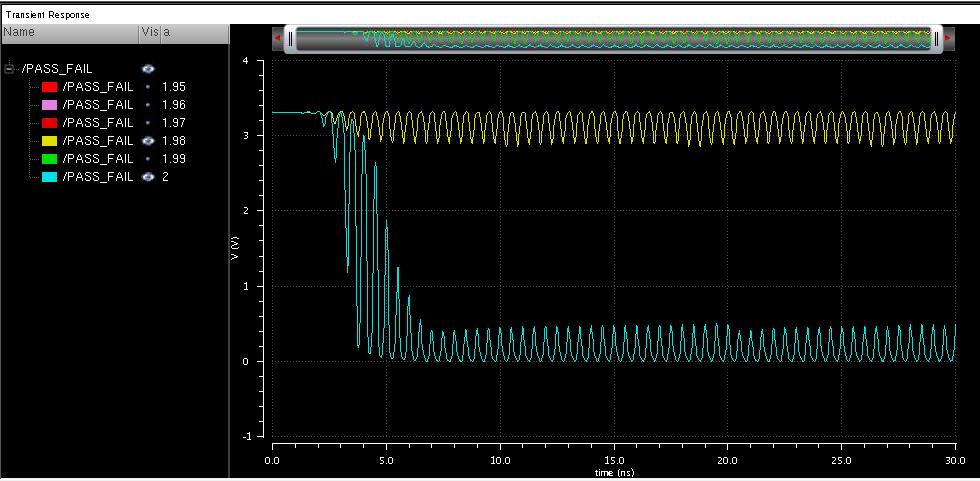Click the yellow swatch for 1.98 signal

click(x=50, y=141)
